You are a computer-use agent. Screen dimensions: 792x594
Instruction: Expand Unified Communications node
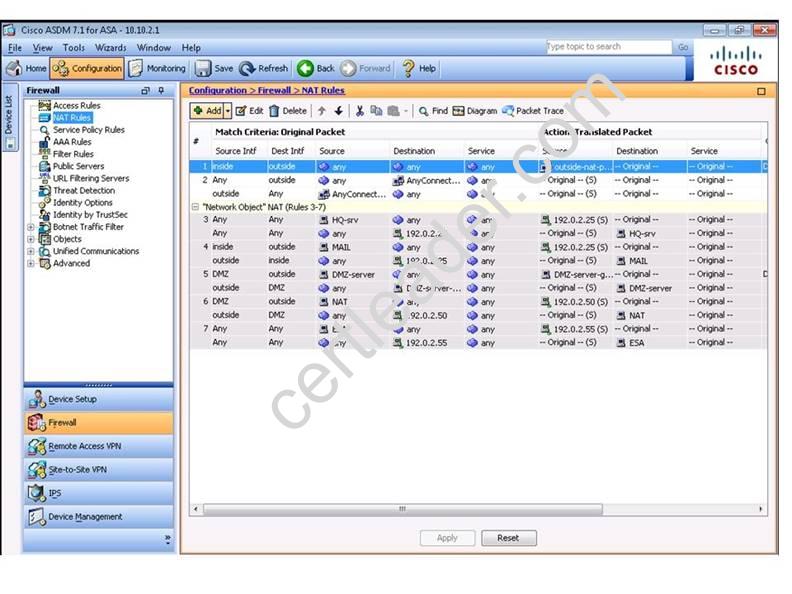[x=31, y=252]
